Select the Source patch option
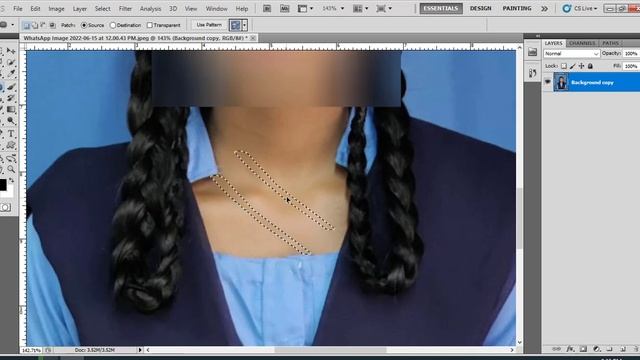This screenshot has width=640, height=360. click(x=84, y=25)
